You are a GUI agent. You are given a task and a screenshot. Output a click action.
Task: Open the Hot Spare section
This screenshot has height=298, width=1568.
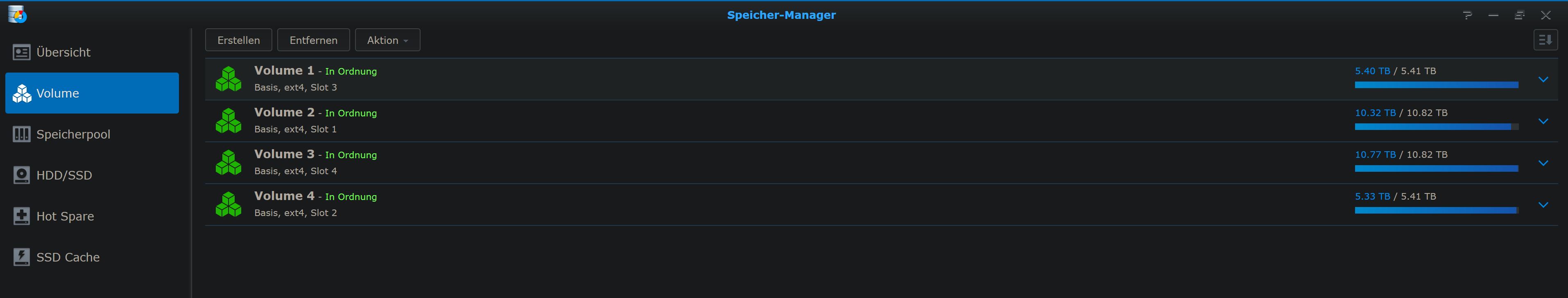pos(65,216)
